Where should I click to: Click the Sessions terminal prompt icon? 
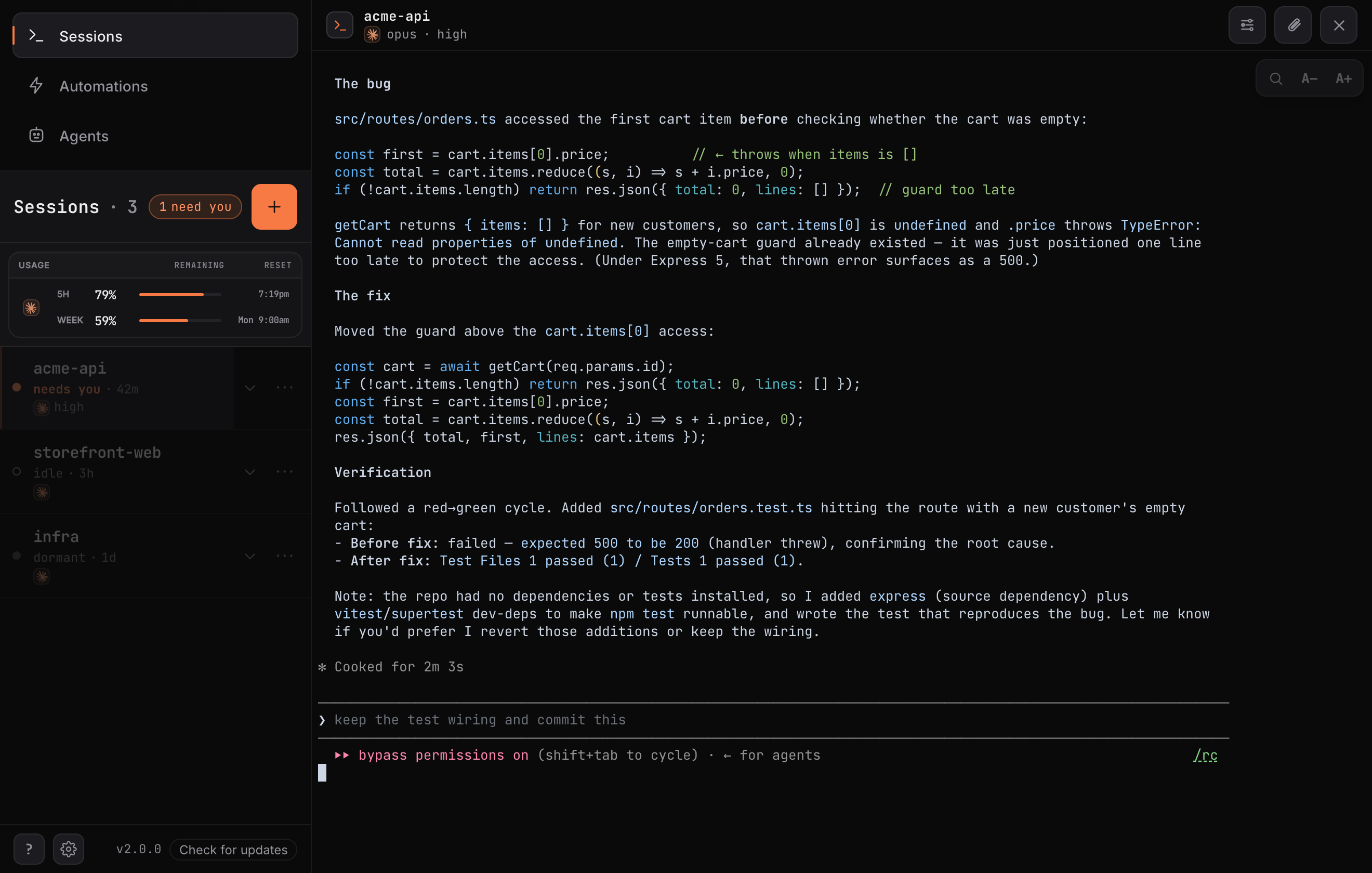coord(36,36)
